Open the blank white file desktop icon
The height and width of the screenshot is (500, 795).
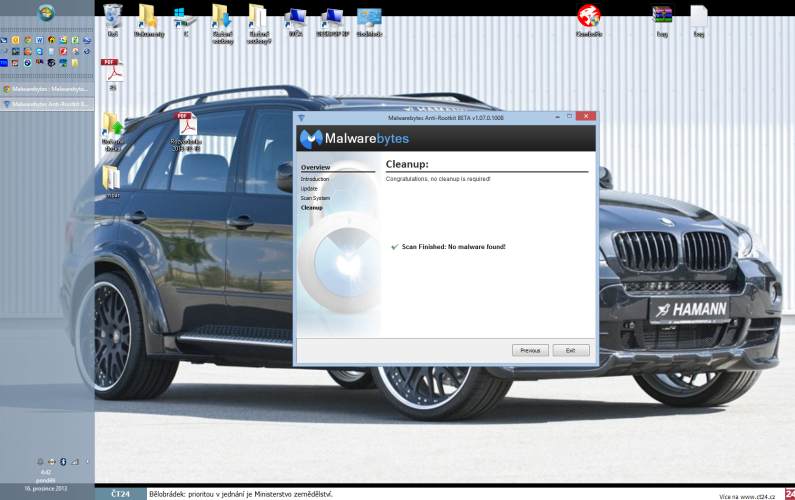[698, 17]
